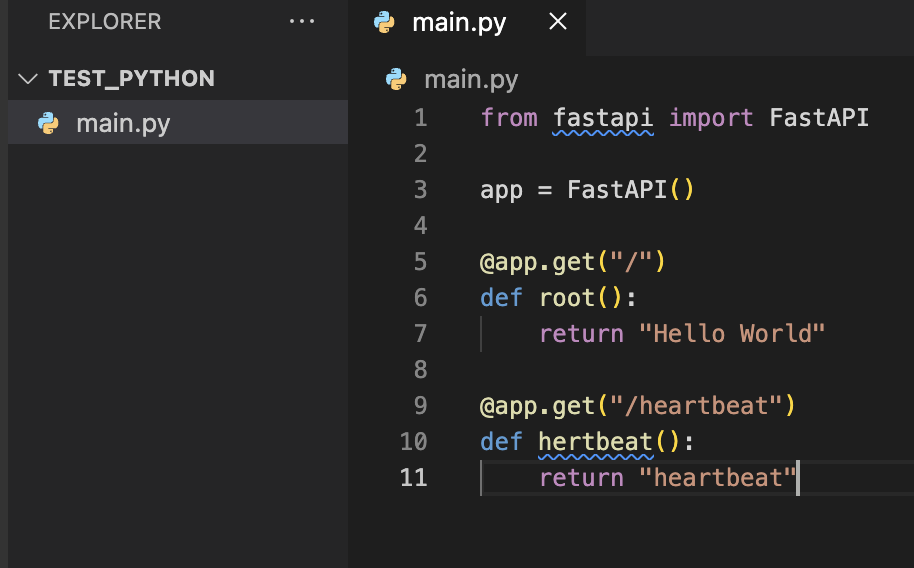
Task: Click line number 10 in the gutter
Action: pos(414,441)
